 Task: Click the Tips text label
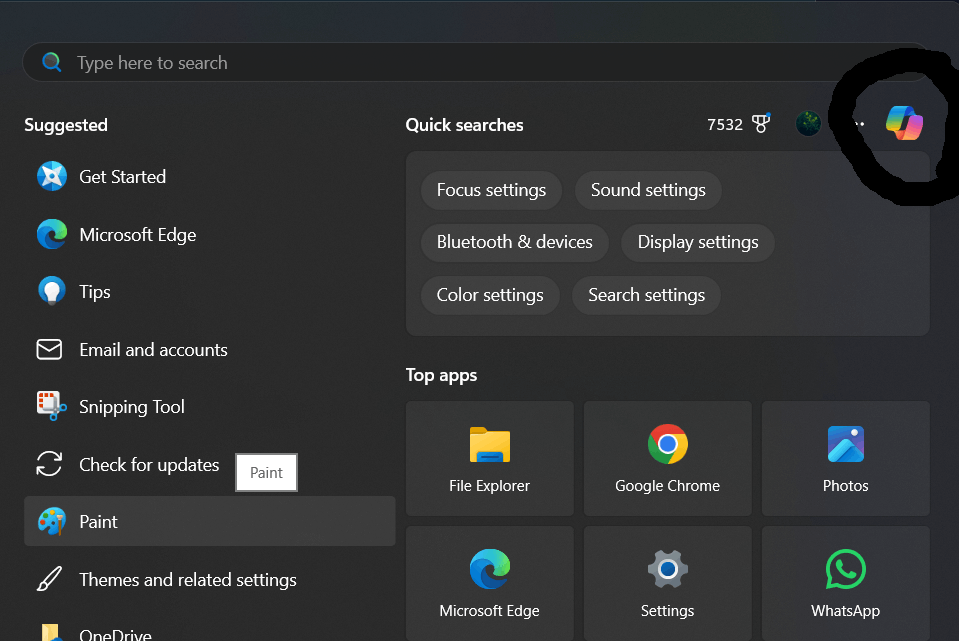[95, 292]
